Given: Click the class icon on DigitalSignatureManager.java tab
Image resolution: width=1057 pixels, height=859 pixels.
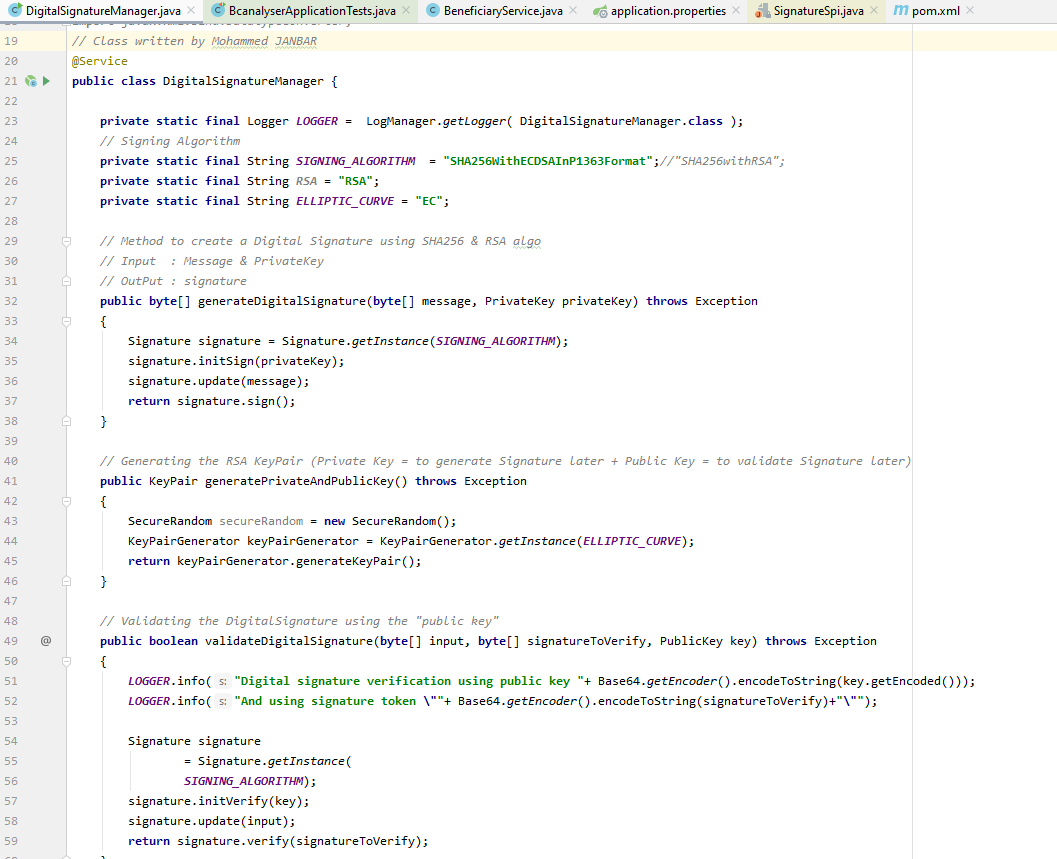Looking at the screenshot, I should pyautogui.click(x=15, y=11).
